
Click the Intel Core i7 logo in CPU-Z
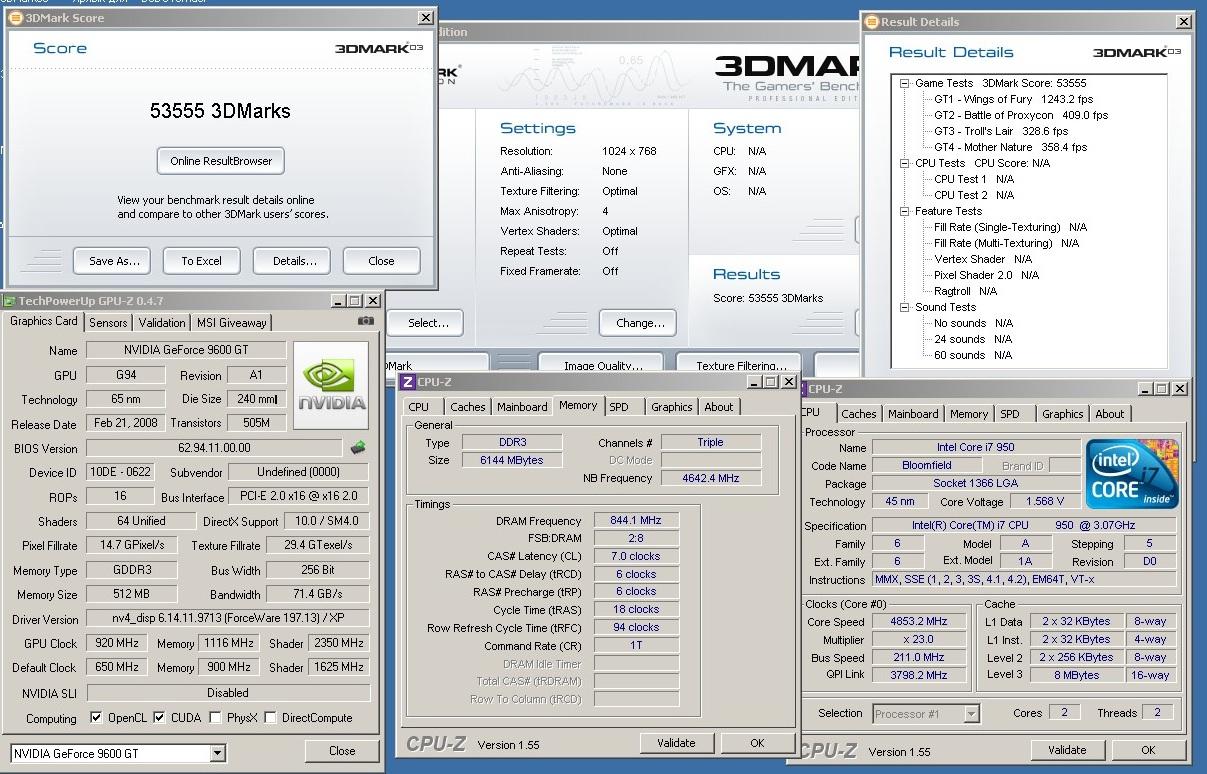click(x=1132, y=473)
